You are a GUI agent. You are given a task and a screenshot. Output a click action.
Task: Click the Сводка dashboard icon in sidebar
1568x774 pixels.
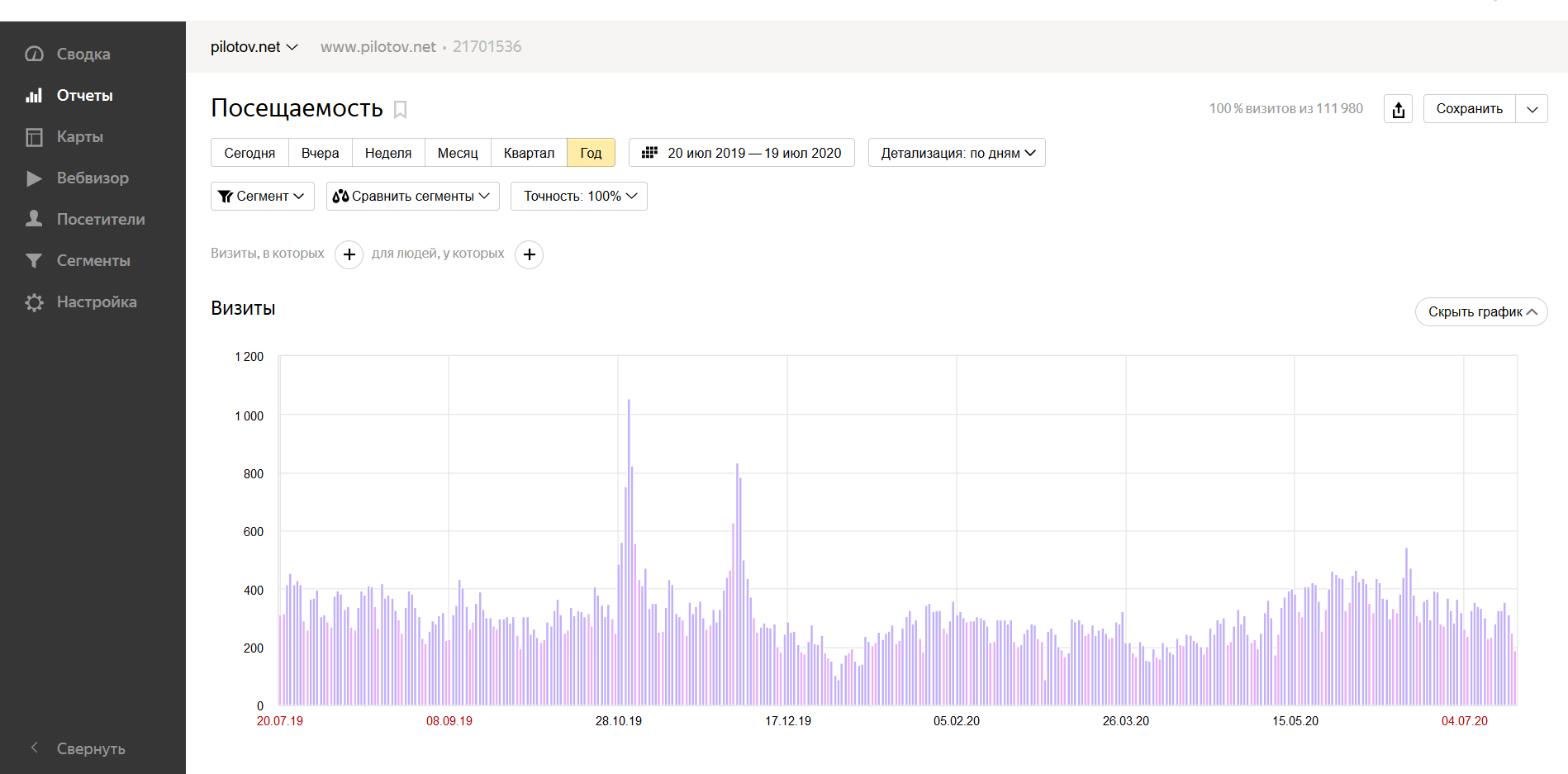[x=34, y=54]
